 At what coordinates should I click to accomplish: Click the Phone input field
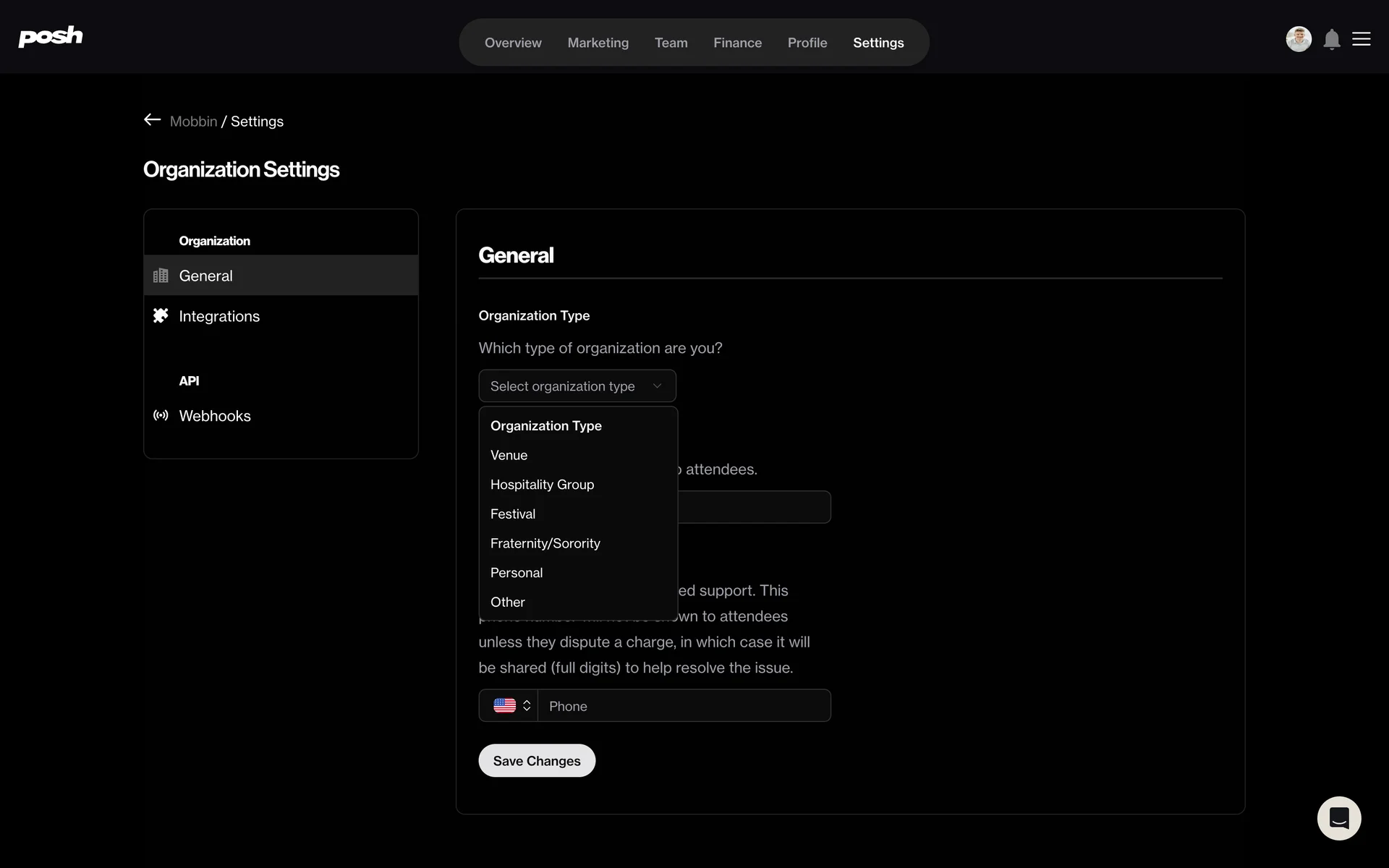(683, 706)
